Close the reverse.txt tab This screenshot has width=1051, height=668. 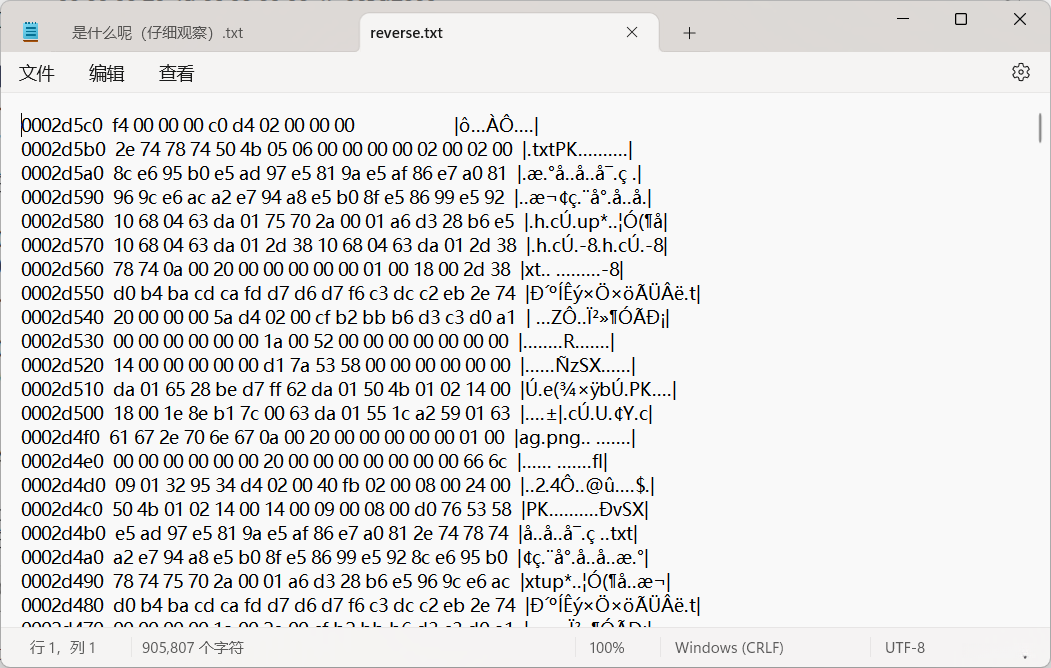pos(631,32)
